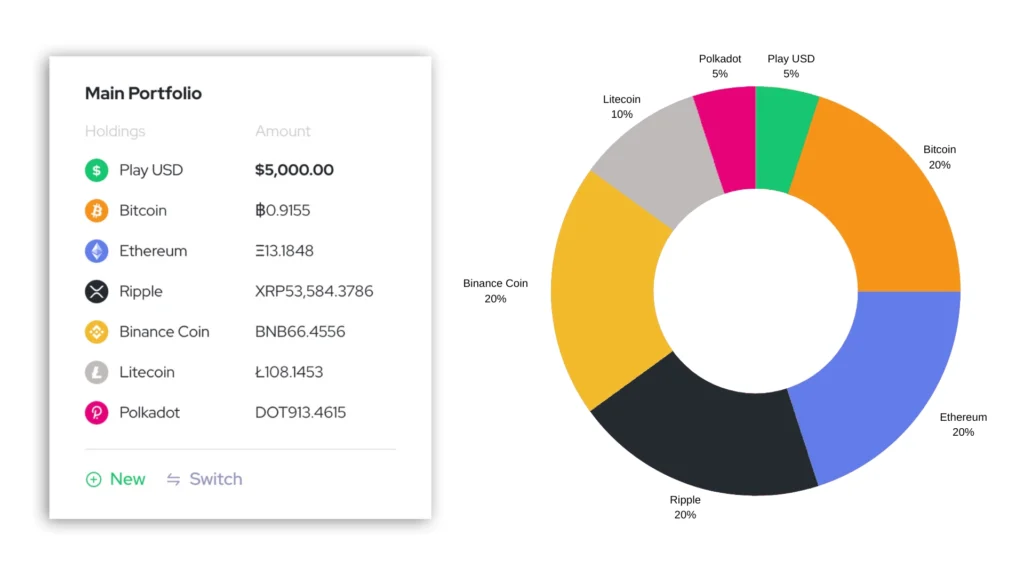This screenshot has height=576, width=1024.
Task: Click the $5,000.00 amount value
Action: point(295,170)
